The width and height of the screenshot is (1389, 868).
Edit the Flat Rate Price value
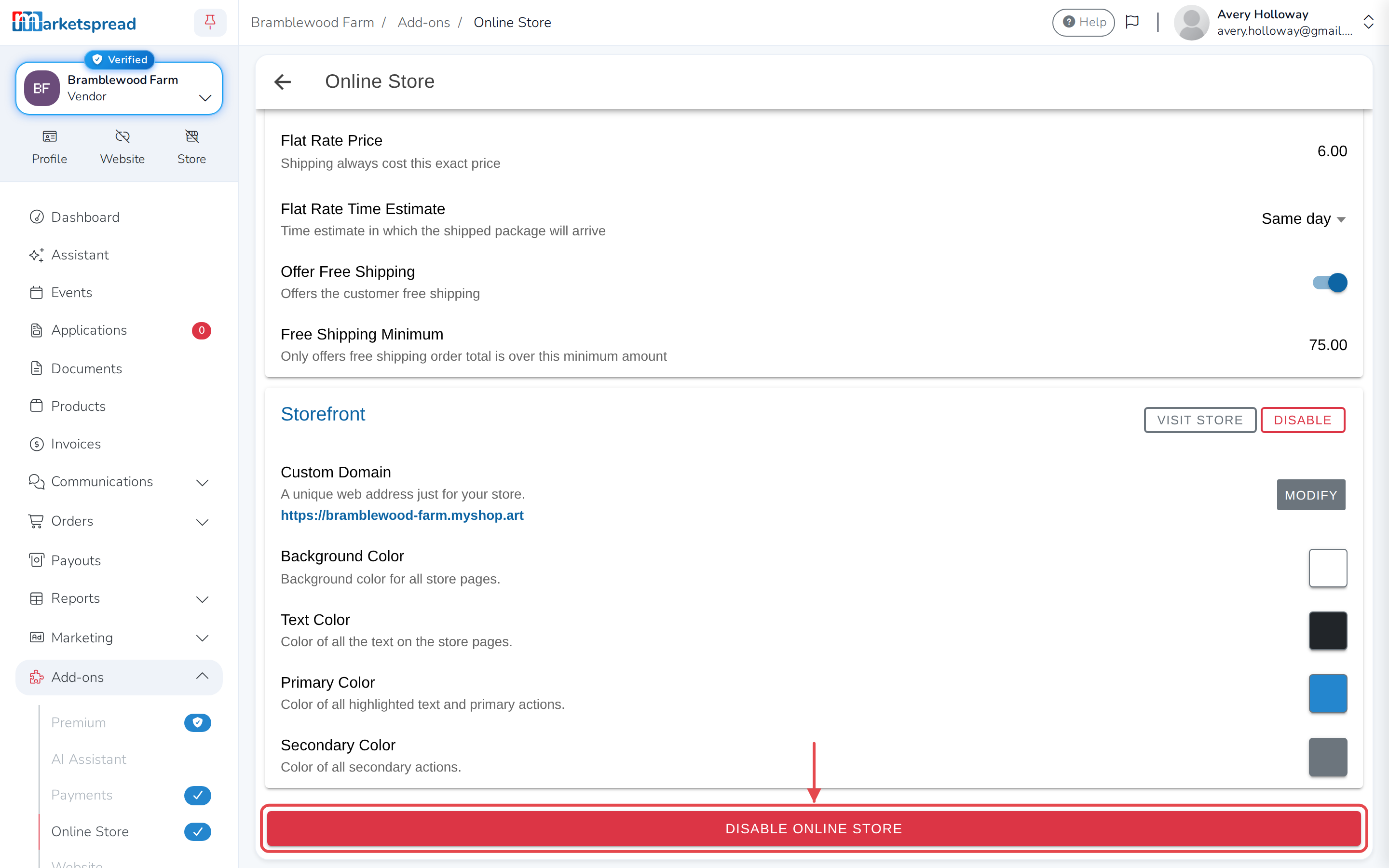(x=1332, y=151)
